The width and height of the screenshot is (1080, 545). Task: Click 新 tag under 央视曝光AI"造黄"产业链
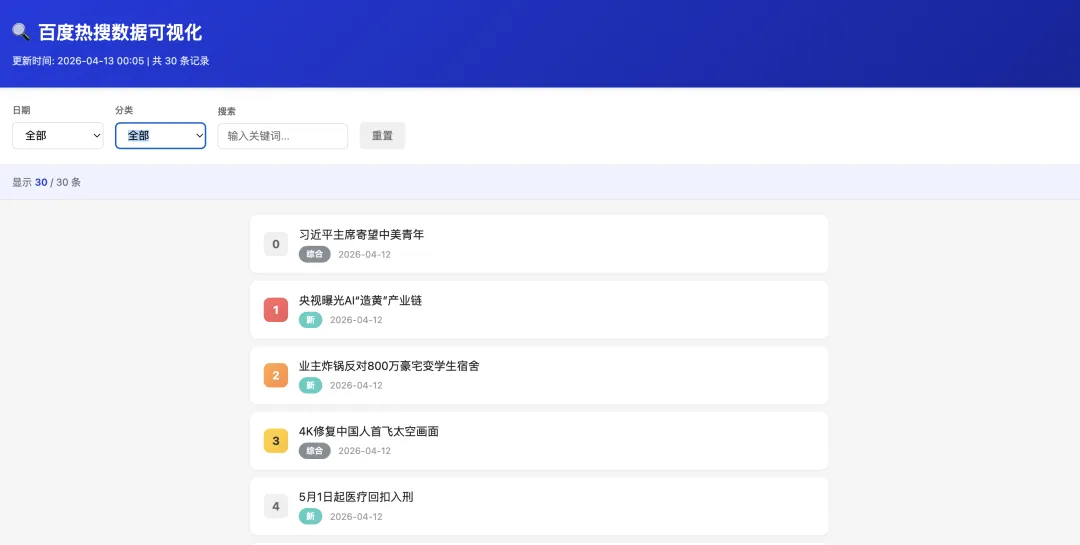pos(311,320)
